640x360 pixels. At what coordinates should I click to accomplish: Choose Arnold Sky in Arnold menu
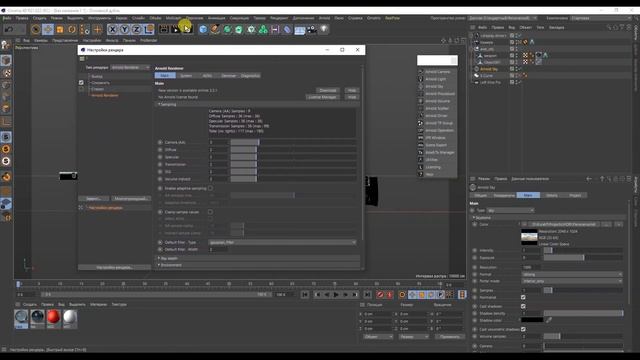click(434, 87)
